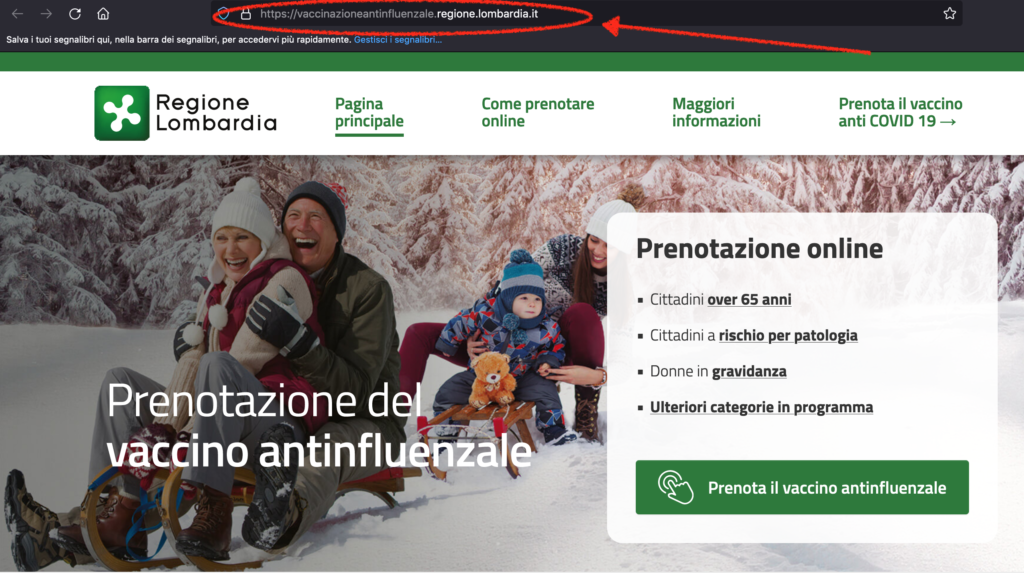
Task: Open rischio per patologia link
Action: pyautogui.click(x=788, y=335)
